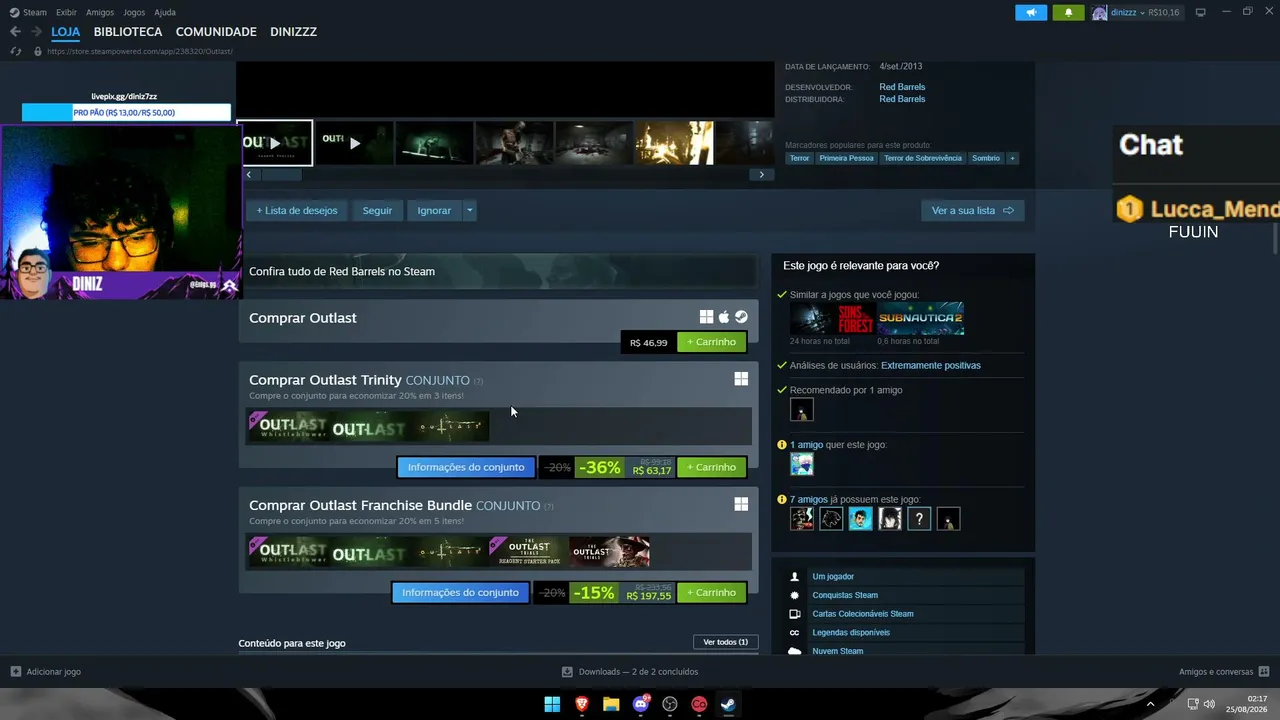Switch to the LOJA tab
1280x720 pixels.
pos(66,32)
